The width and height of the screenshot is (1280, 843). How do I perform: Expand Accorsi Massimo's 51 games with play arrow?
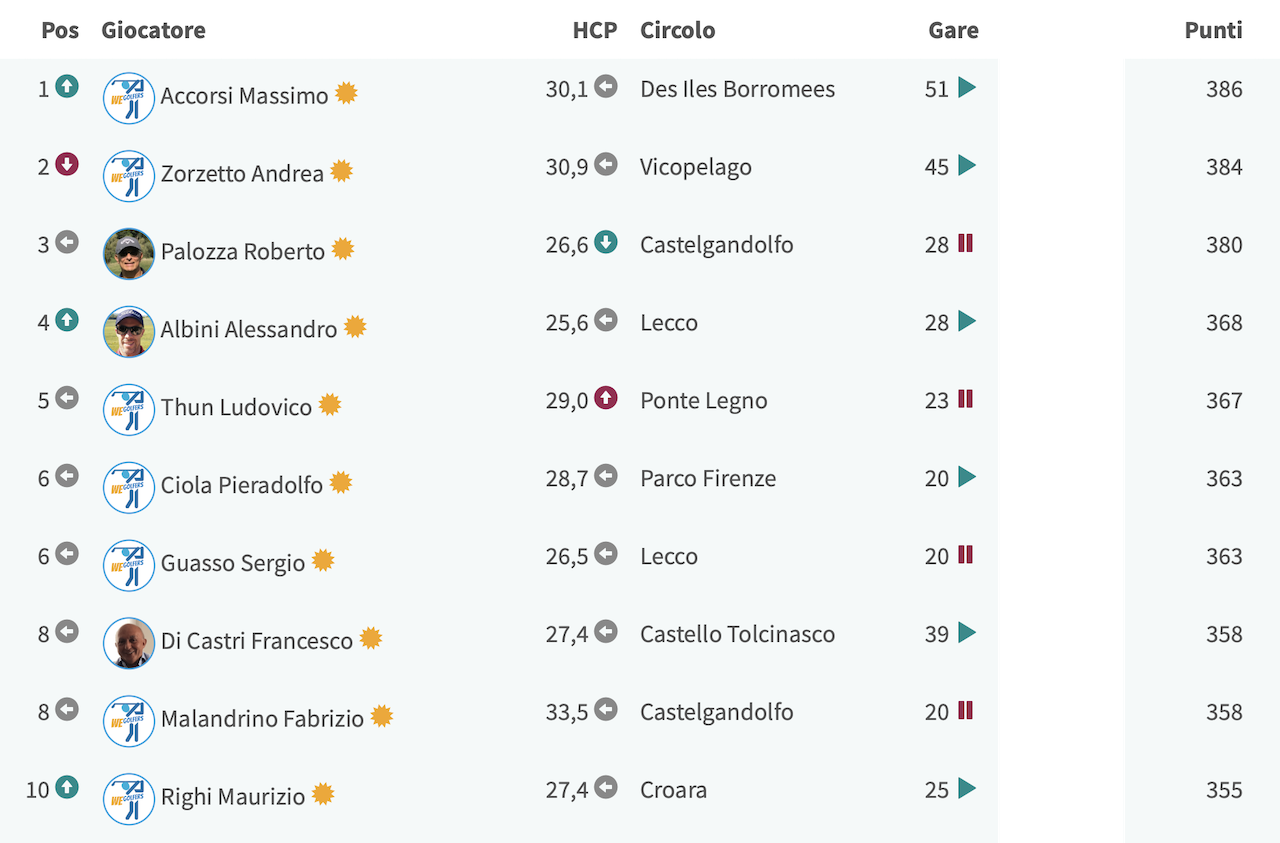[x=967, y=87]
